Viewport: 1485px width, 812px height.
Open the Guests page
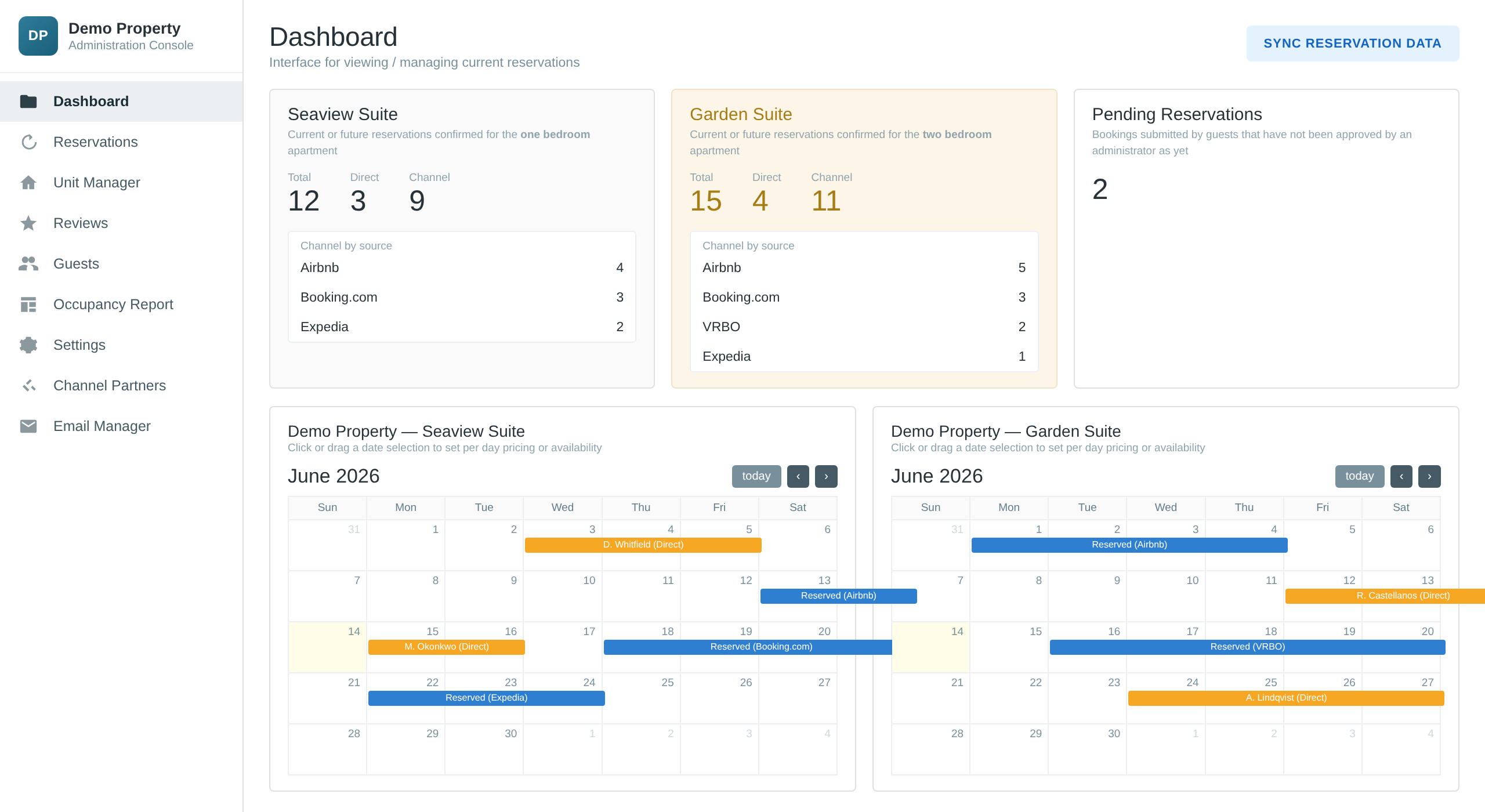[121, 264]
